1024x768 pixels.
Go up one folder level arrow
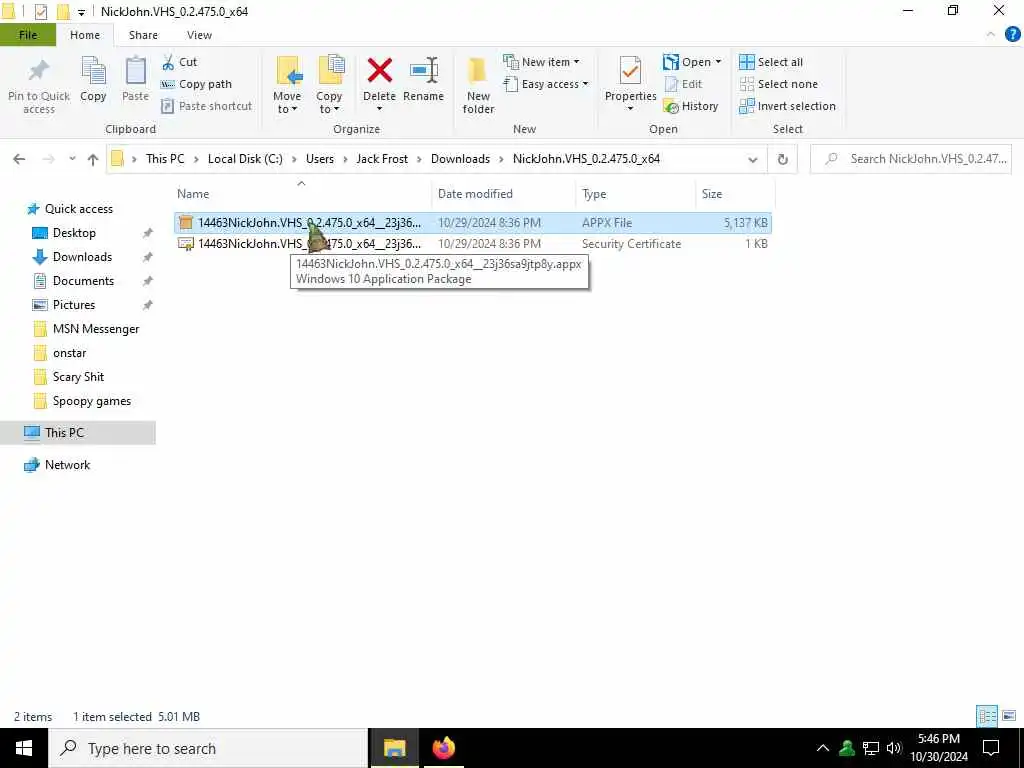93,159
